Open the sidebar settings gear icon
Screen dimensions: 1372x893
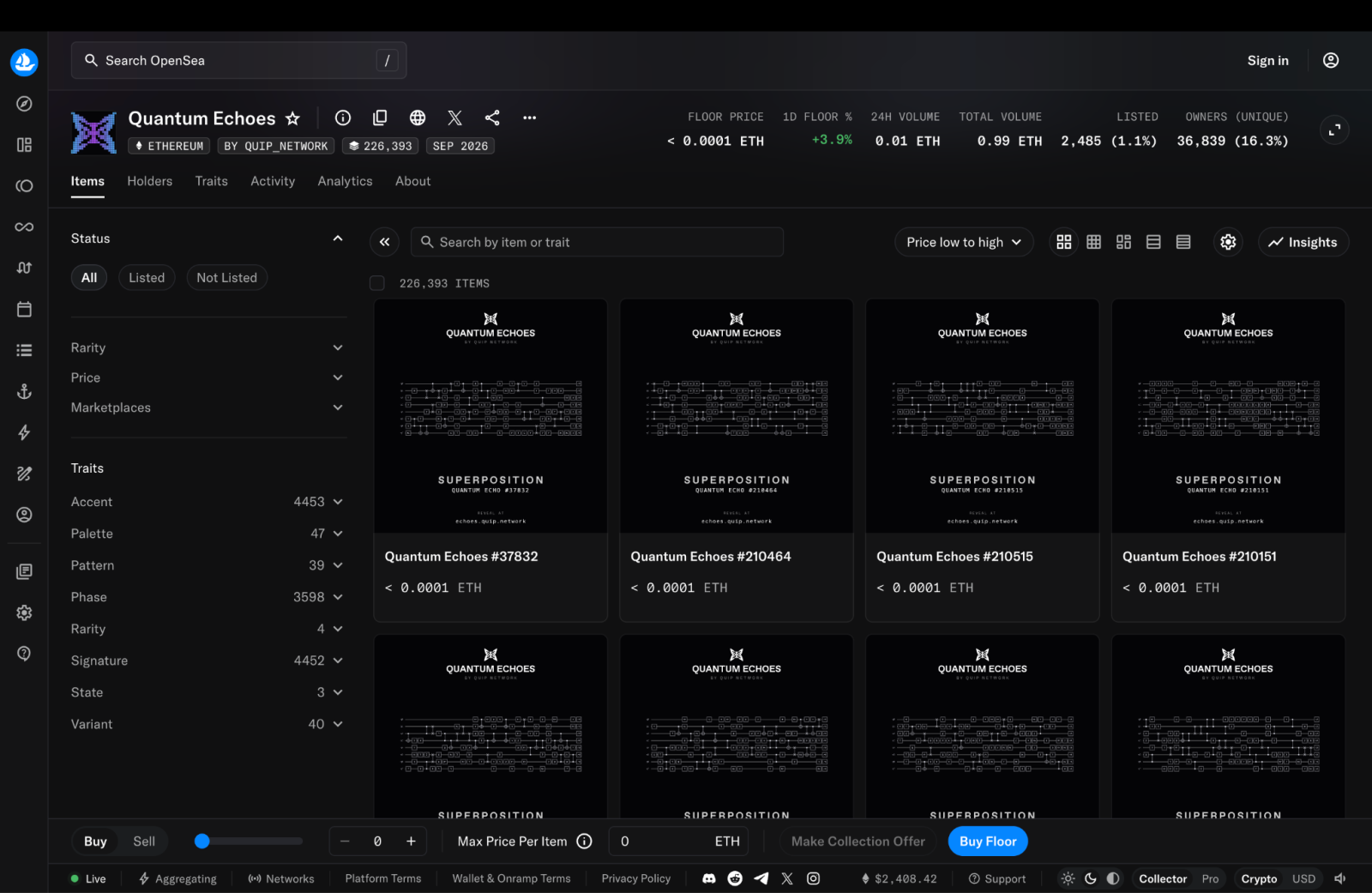click(x=24, y=612)
